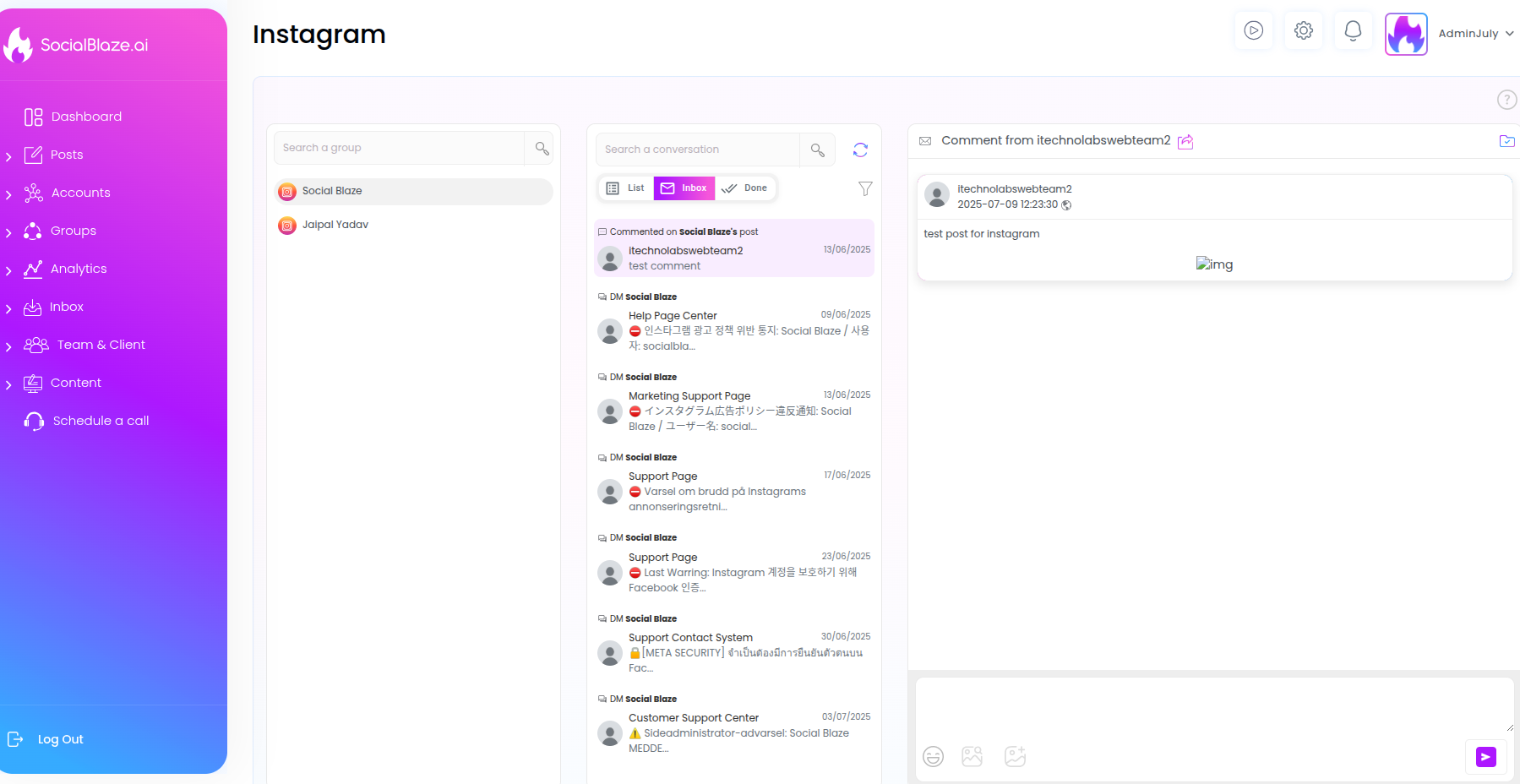Open the conversation filter funnel
The height and width of the screenshot is (784, 1520).
tap(865, 188)
